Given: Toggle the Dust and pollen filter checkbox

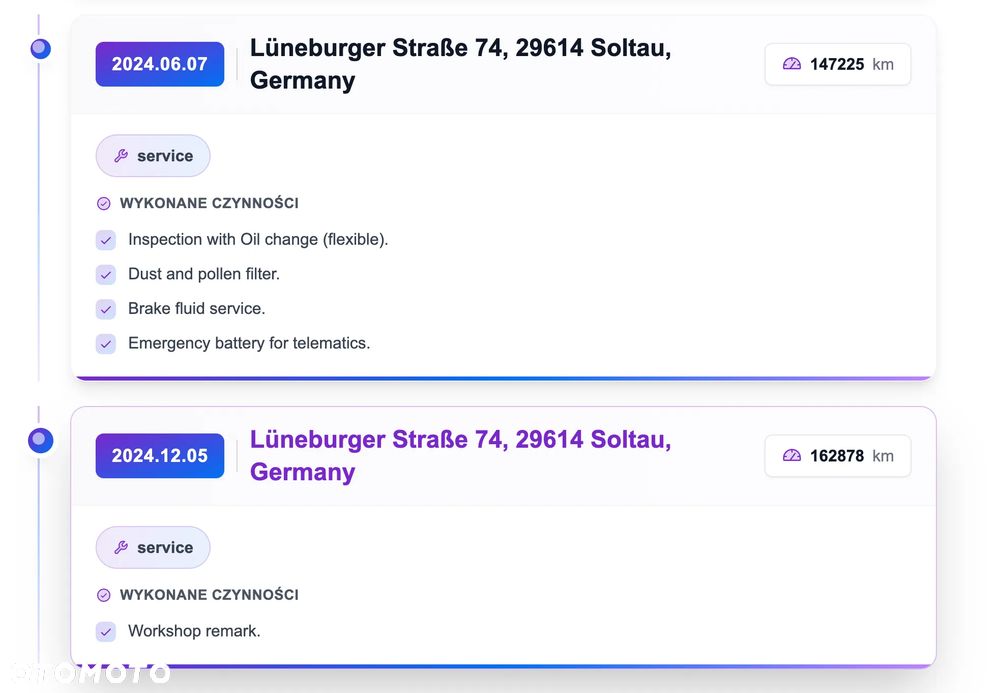Looking at the screenshot, I should click(106, 275).
